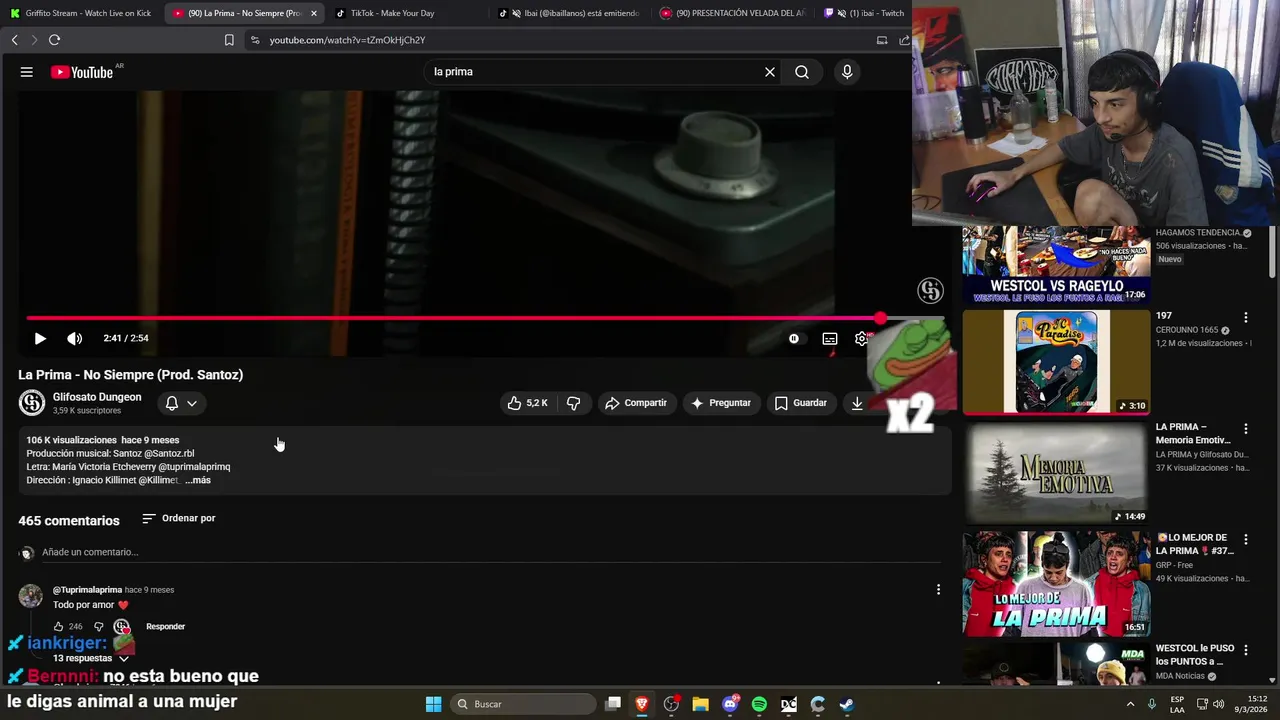Image resolution: width=1280 pixels, height=720 pixels.
Task: Clear the 'la prima' search text
Action: pyautogui.click(x=770, y=72)
